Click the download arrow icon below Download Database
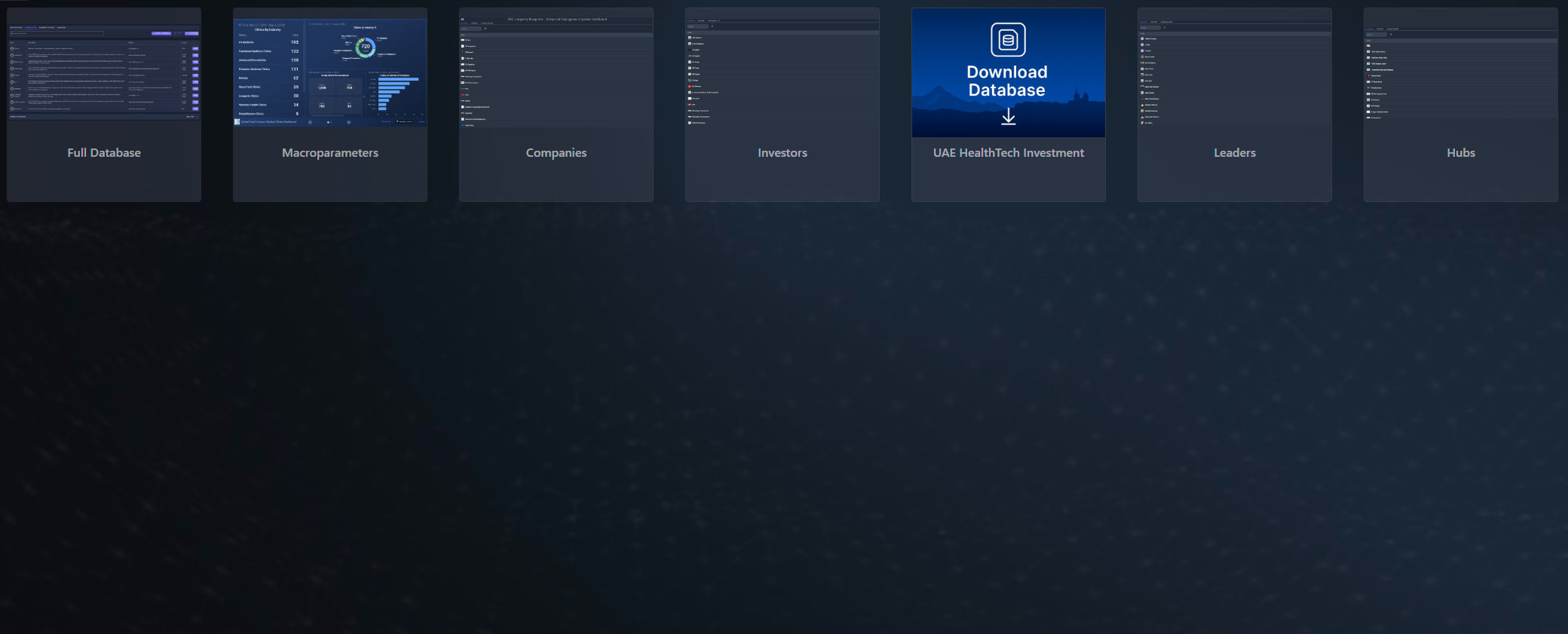This screenshot has width=1568, height=634. pyautogui.click(x=1008, y=117)
